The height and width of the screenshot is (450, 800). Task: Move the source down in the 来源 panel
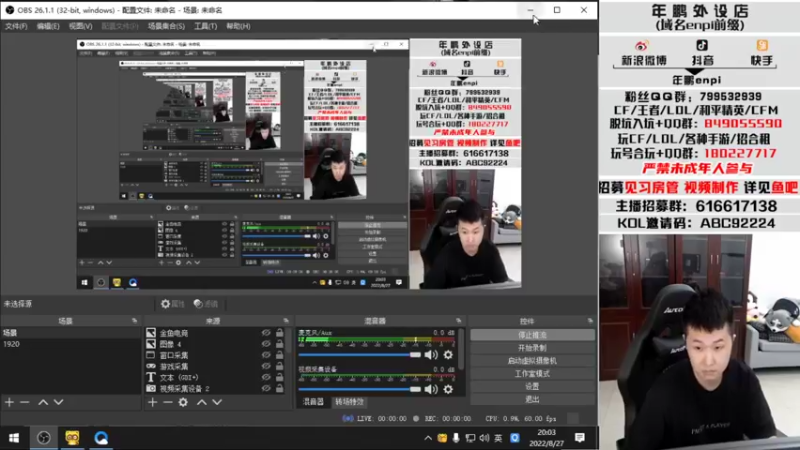click(217, 403)
